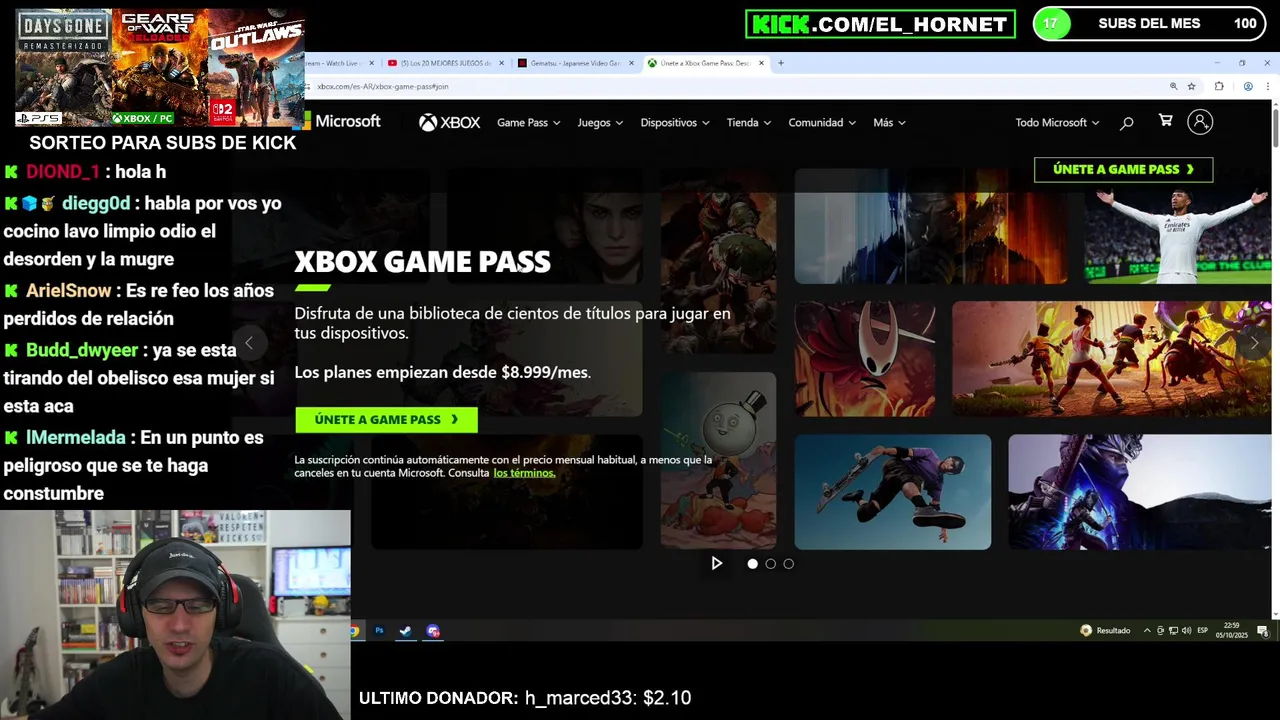Expand the Todo Microsoft dropdown
The image size is (1280, 720).
pos(1057,123)
